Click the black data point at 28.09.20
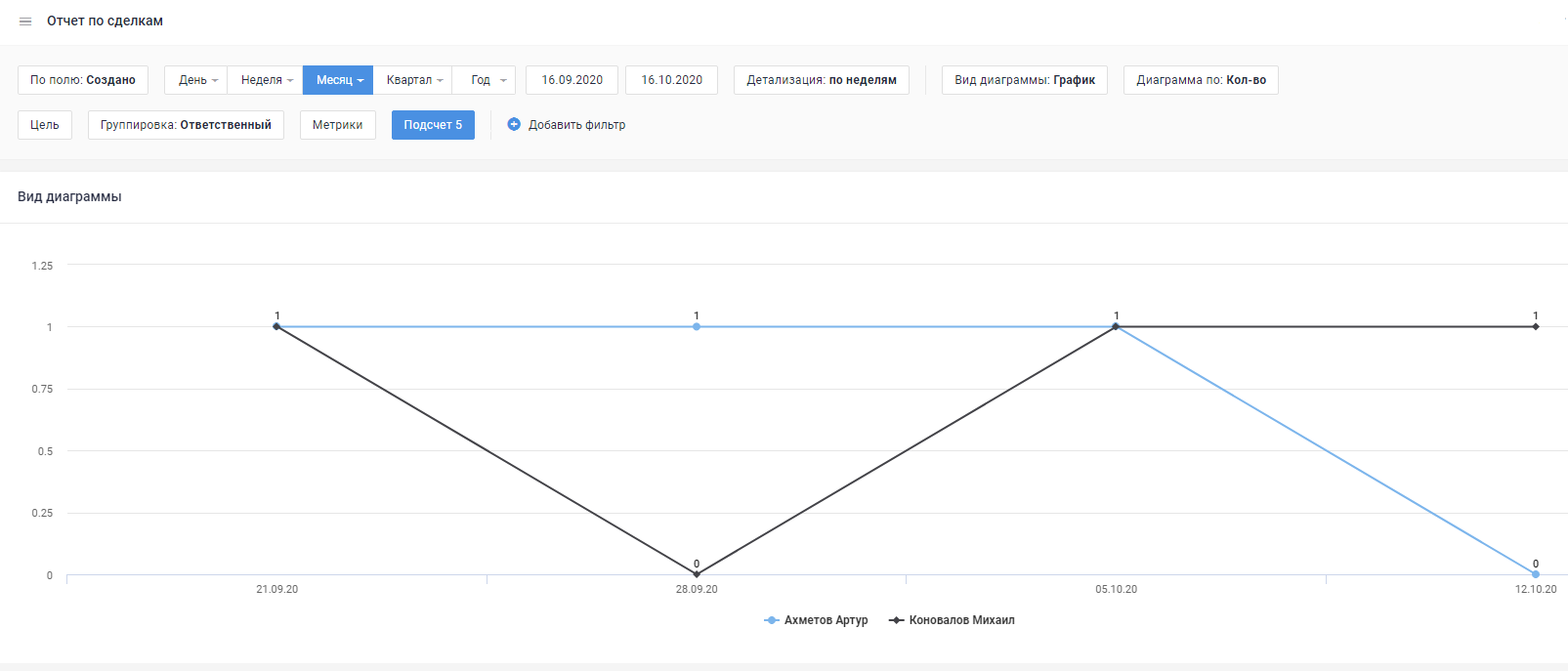This screenshot has height=671, width=1568. coord(697,574)
